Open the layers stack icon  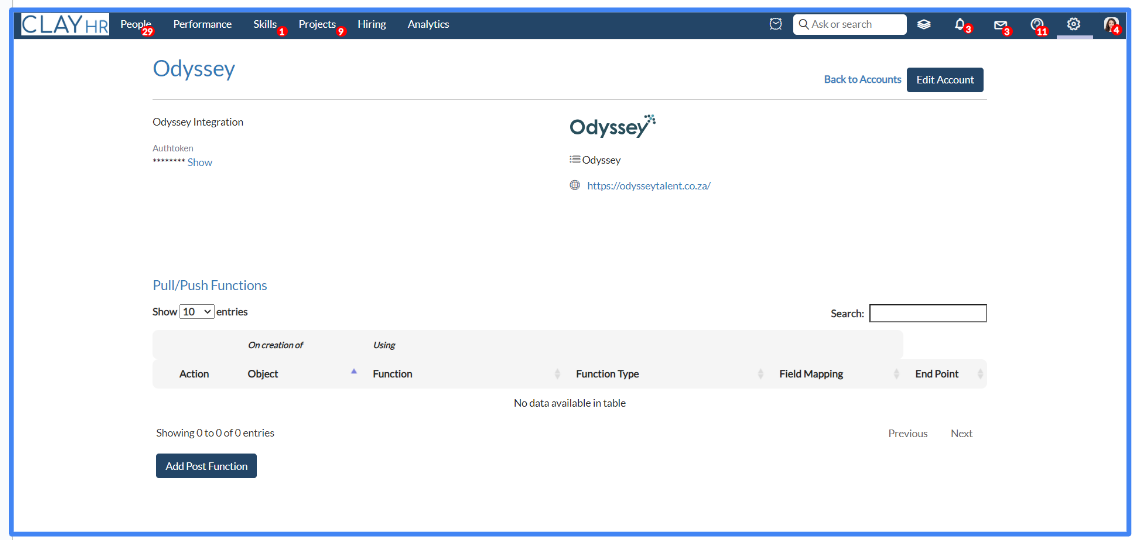point(923,24)
